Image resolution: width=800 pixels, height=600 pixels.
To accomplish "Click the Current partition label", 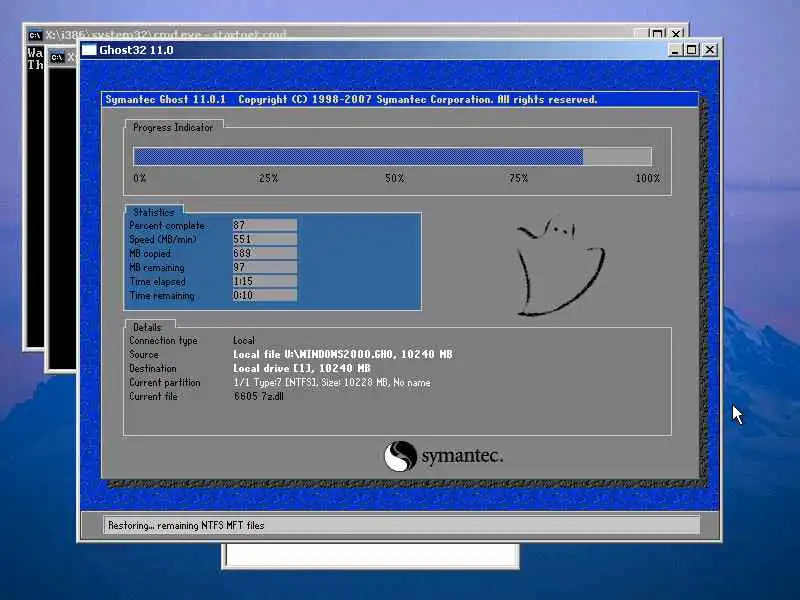I will click(165, 383).
